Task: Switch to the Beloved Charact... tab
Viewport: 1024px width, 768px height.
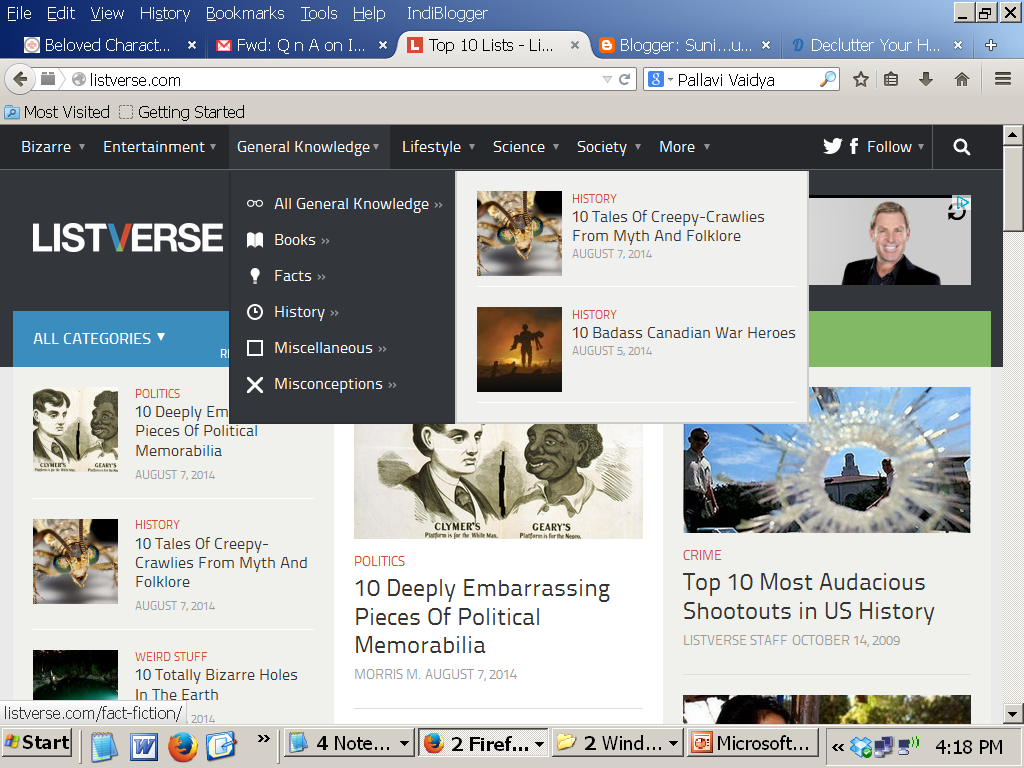Action: 108,45
